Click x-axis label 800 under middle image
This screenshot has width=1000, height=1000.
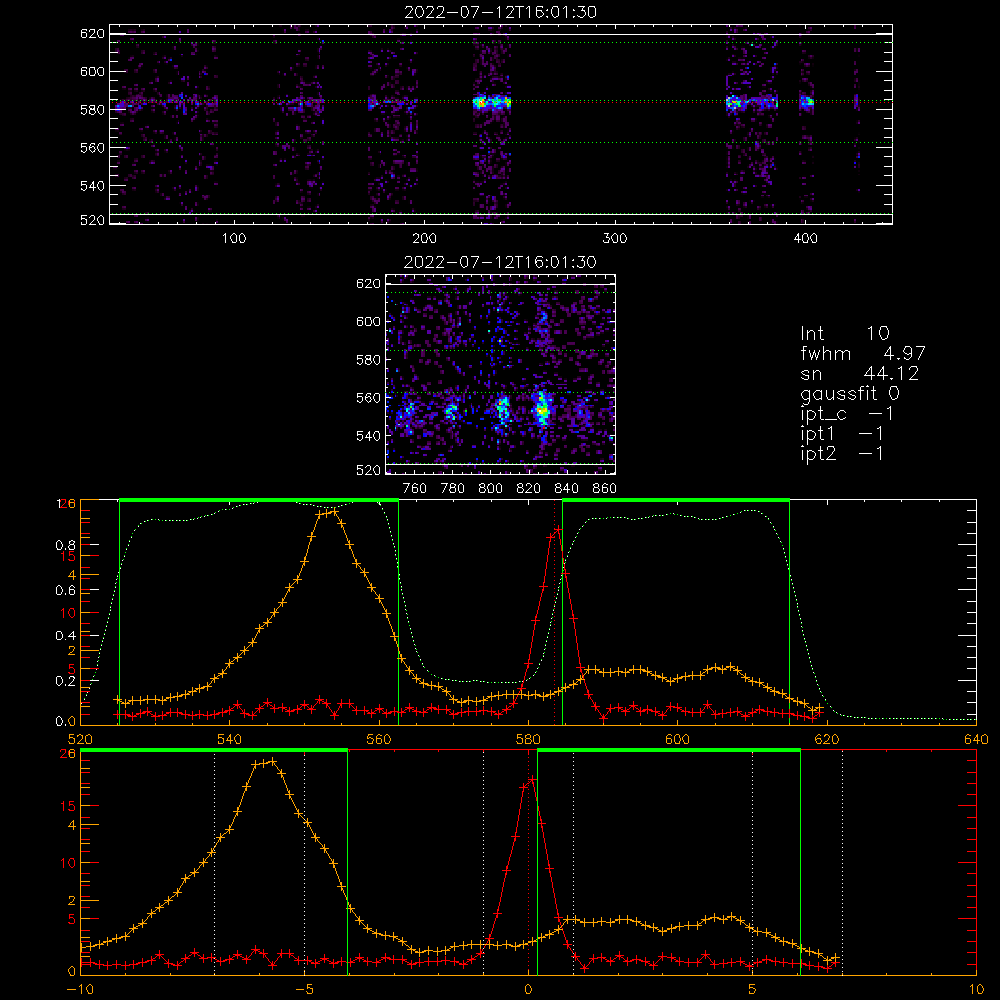[x=490, y=489]
